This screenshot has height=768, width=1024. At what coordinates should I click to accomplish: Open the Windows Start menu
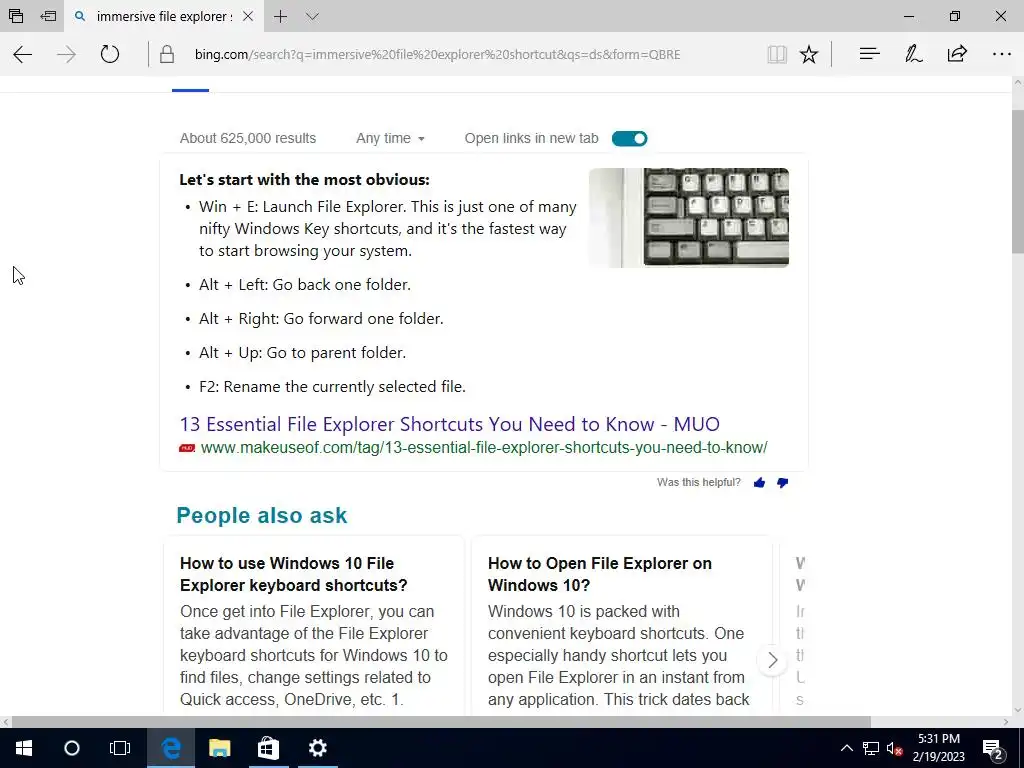(x=24, y=748)
